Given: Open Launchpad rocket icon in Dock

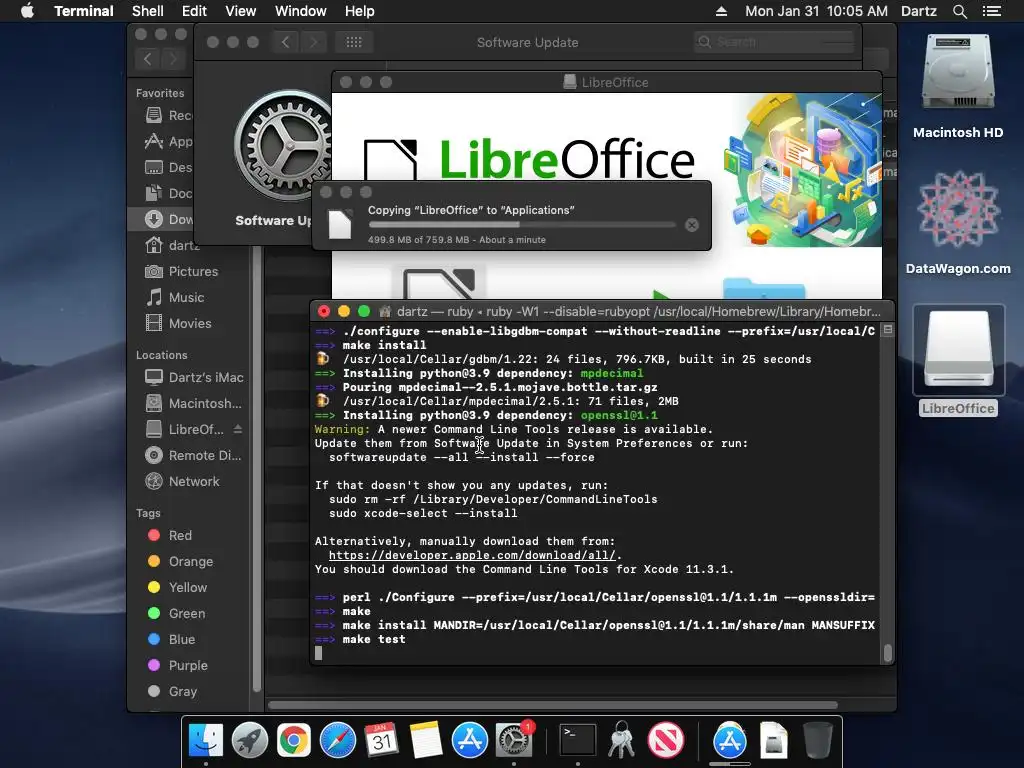Looking at the screenshot, I should 250,741.
